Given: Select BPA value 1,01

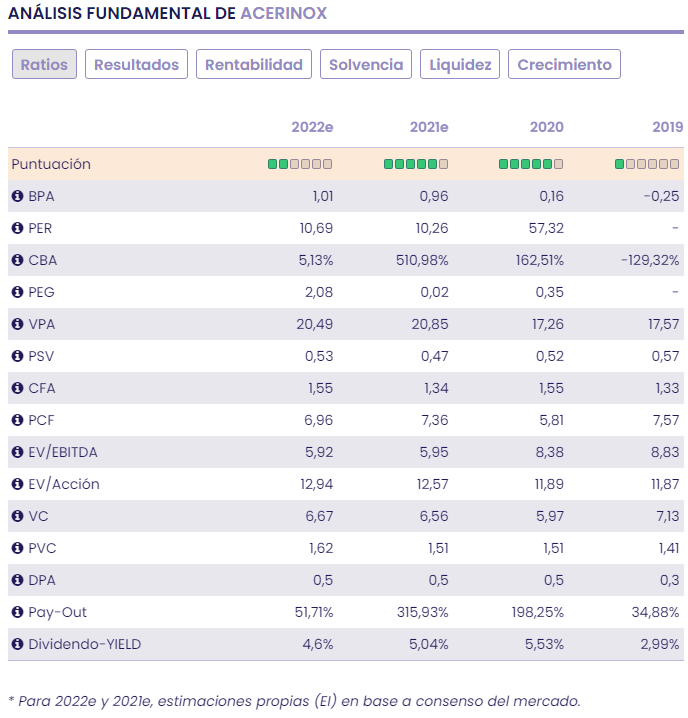Looking at the screenshot, I should 323,196.
